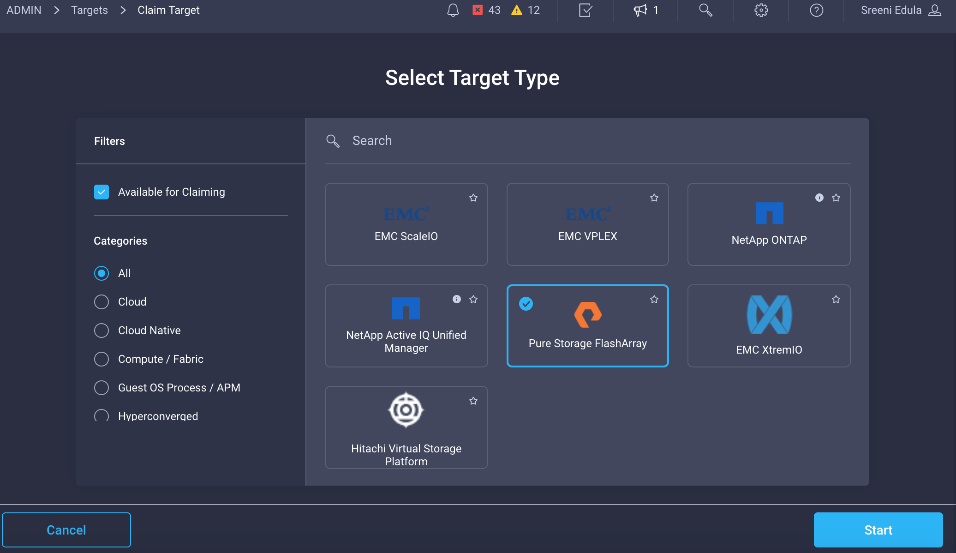Open the Sreeni Edula user profile
This screenshot has width=956, height=553.
click(901, 10)
